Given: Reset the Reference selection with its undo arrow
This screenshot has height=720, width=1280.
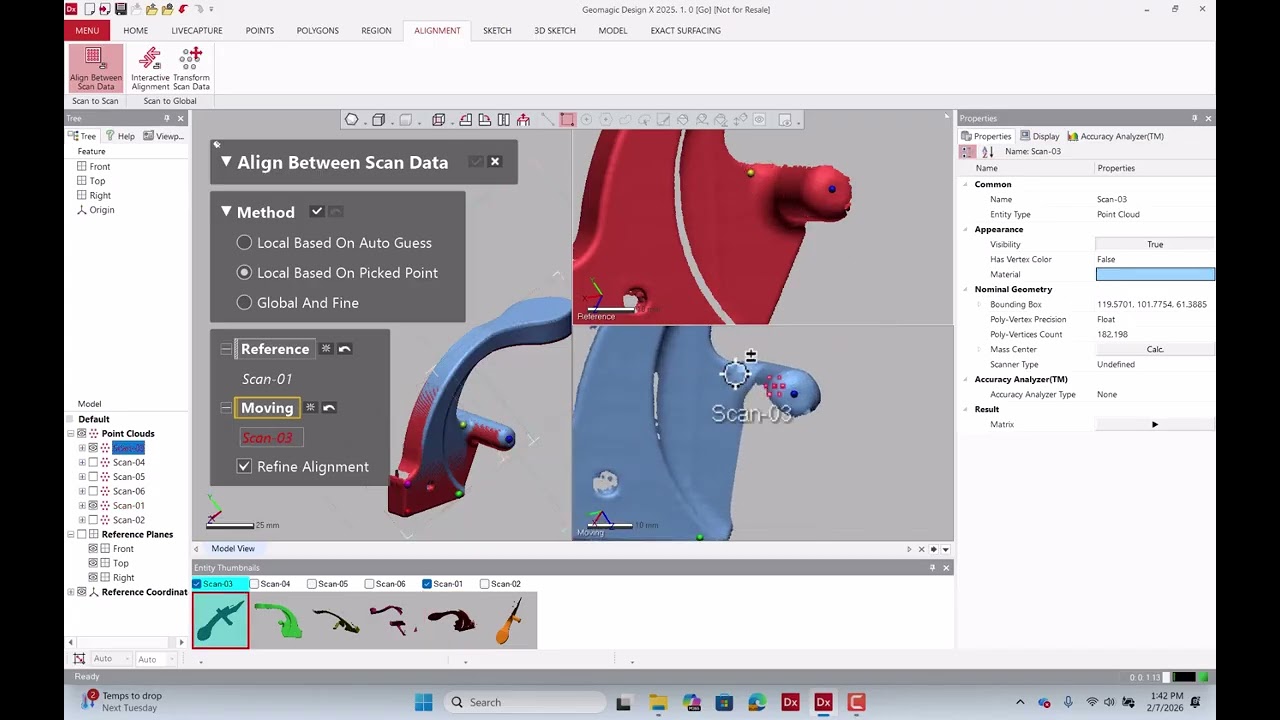Looking at the screenshot, I should tap(345, 349).
